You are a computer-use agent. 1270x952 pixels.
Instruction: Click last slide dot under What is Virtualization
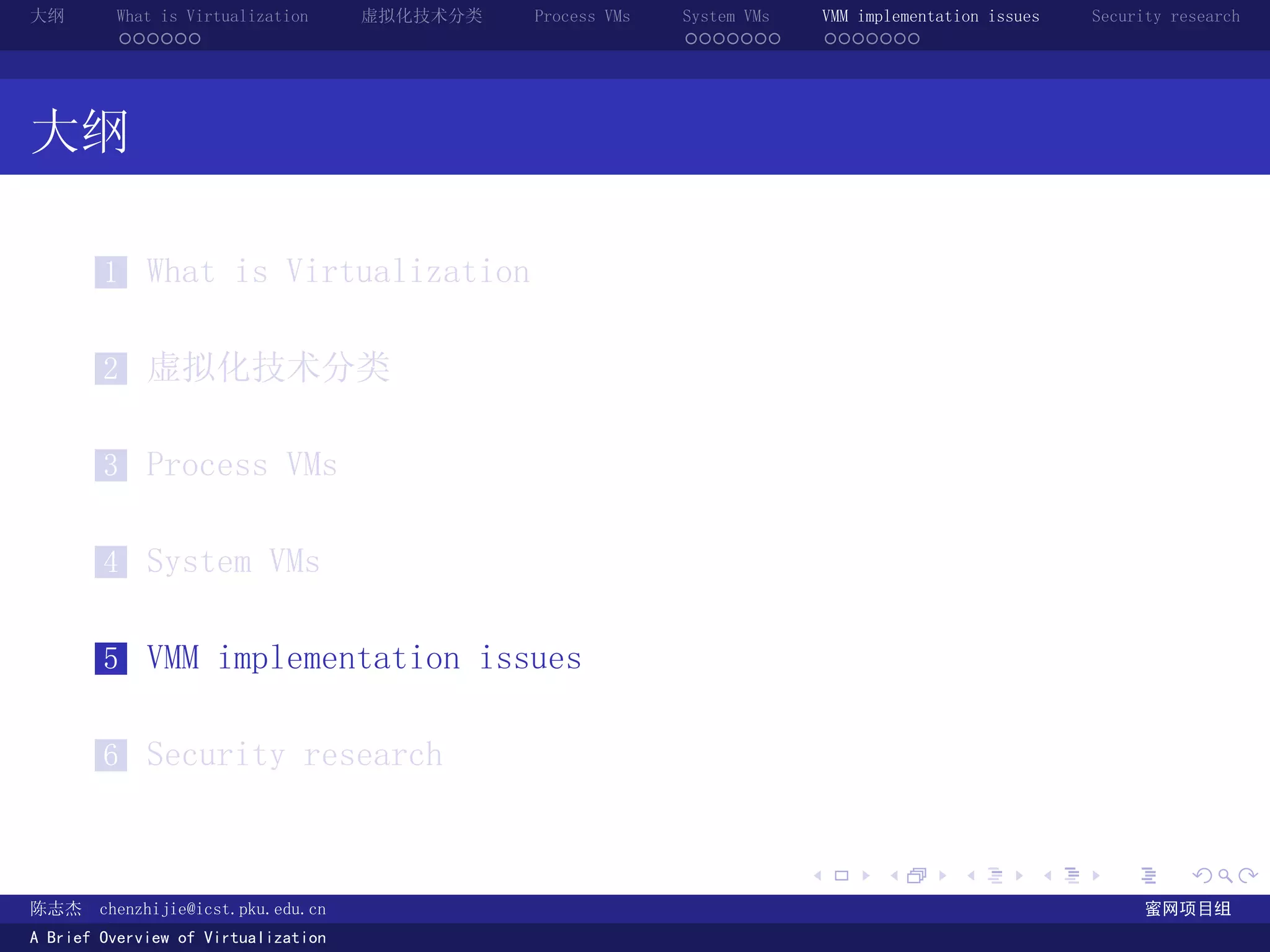pyautogui.click(x=195, y=38)
